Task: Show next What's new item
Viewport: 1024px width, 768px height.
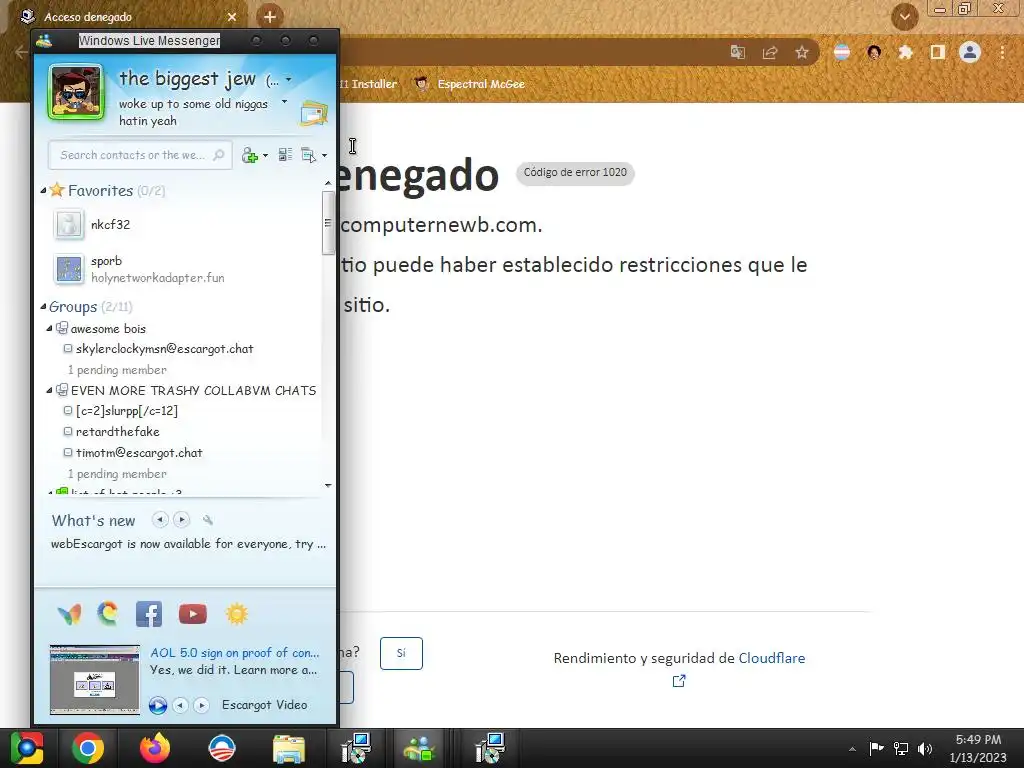Action: tap(182, 520)
